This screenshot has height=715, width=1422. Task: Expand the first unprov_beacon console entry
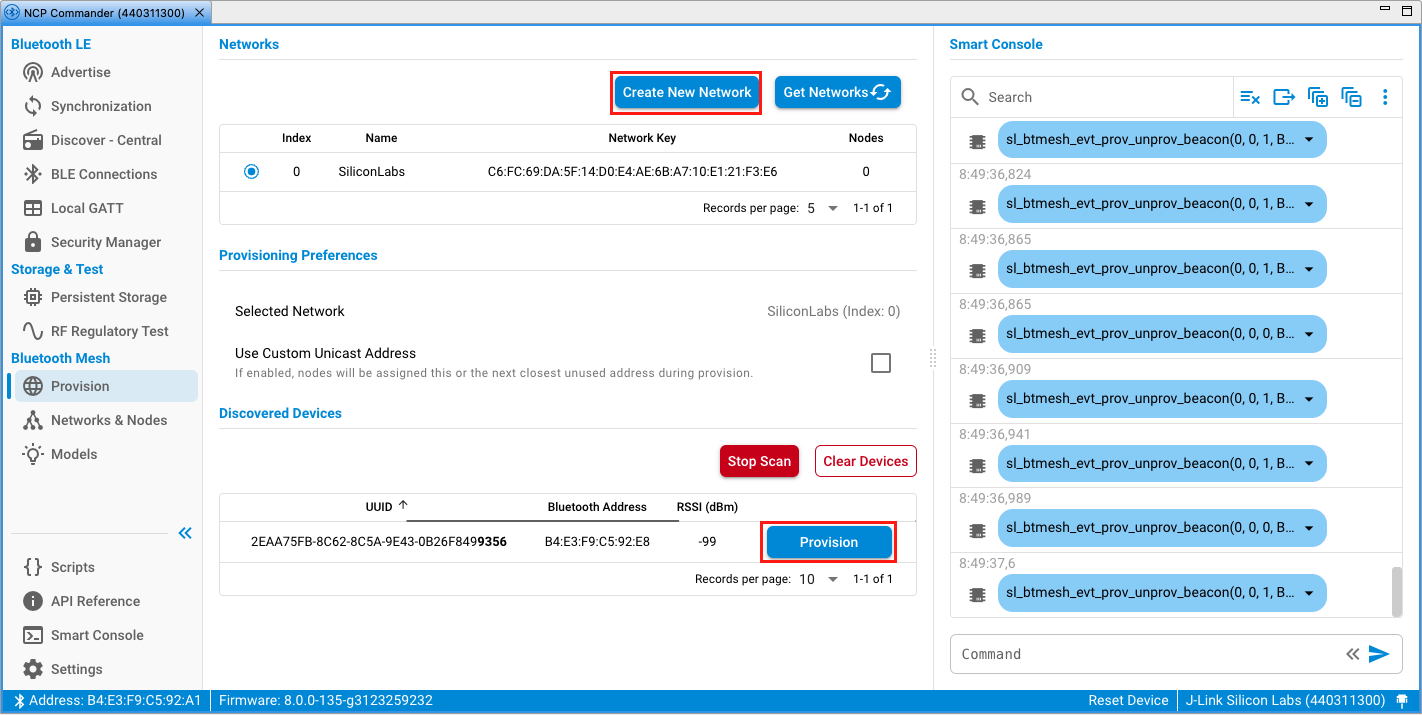tap(1309, 140)
